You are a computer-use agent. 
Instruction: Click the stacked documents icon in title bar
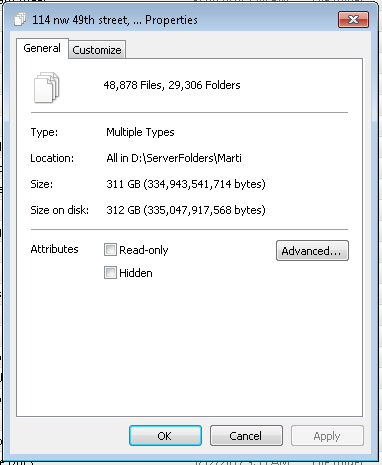20,20
